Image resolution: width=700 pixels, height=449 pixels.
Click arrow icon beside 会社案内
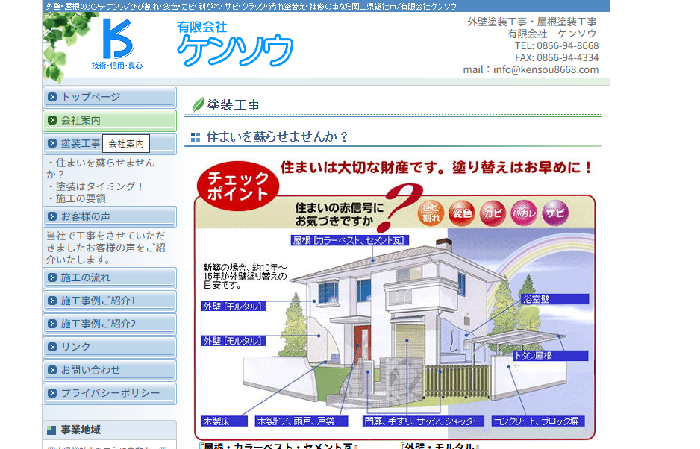coord(52,121)
